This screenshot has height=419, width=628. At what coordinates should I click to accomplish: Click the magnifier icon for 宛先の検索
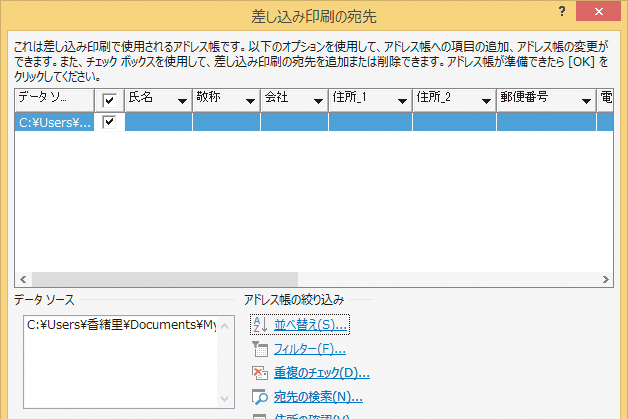tap(260, 397)
